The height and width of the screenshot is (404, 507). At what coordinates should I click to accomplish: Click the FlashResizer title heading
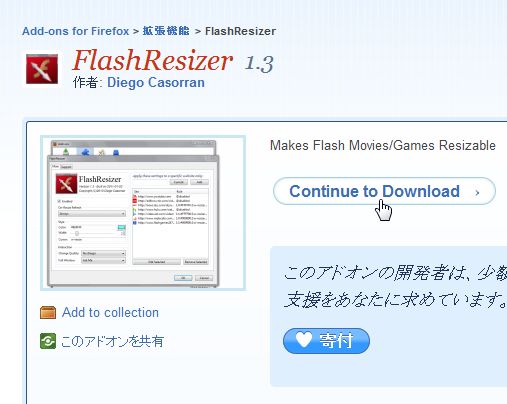click(x=152, y=60)
